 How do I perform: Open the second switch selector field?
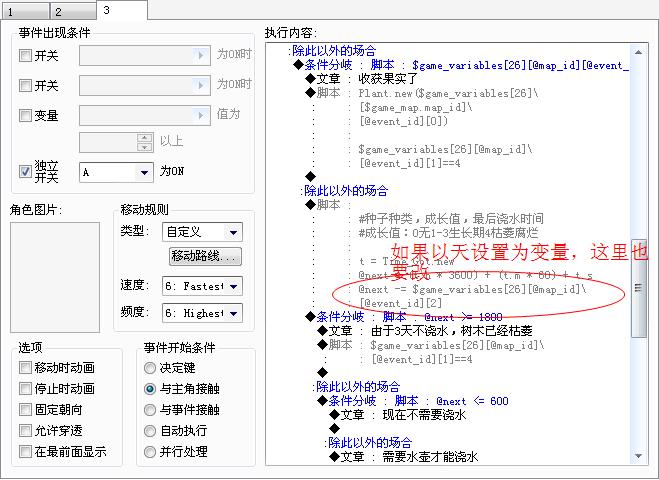(x=145, y=85)
